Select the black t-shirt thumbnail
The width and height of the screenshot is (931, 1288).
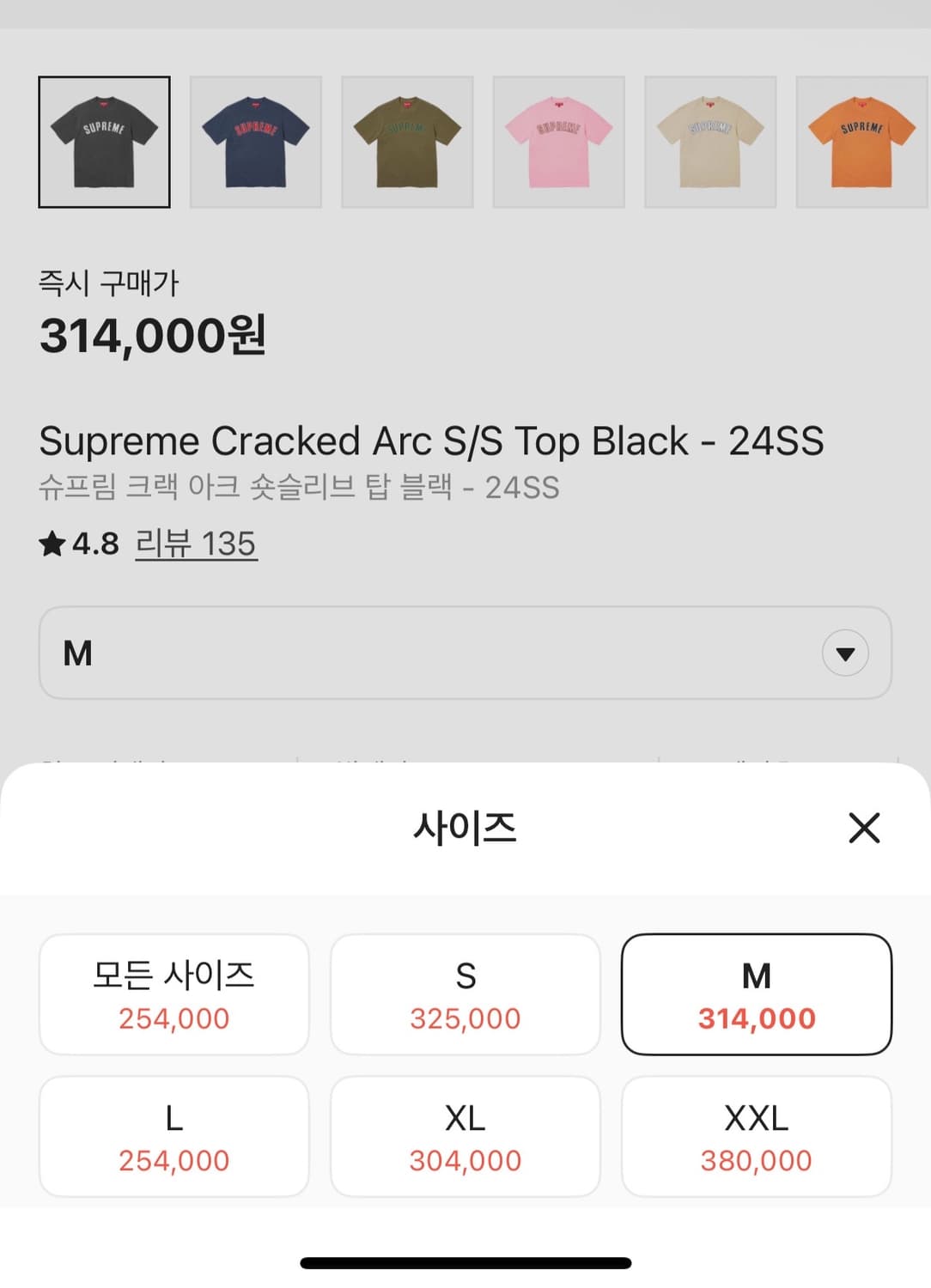104,143
